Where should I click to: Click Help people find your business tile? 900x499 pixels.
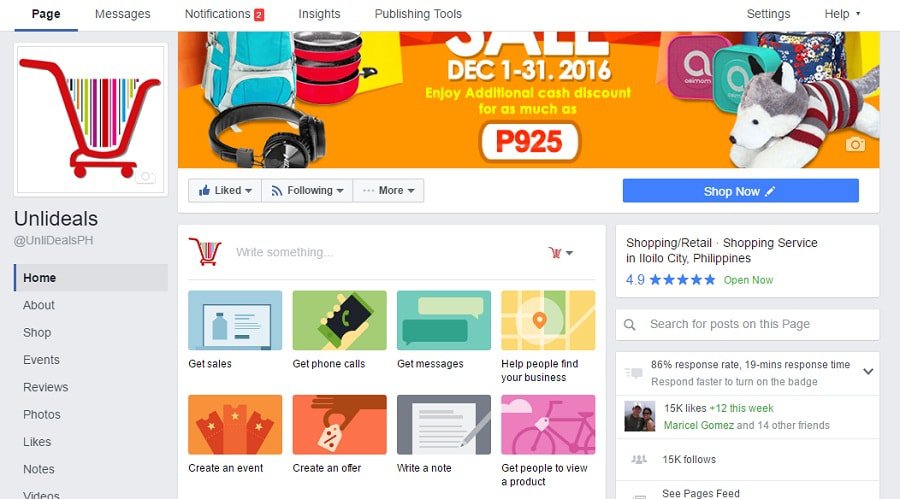tap(548, 337)
